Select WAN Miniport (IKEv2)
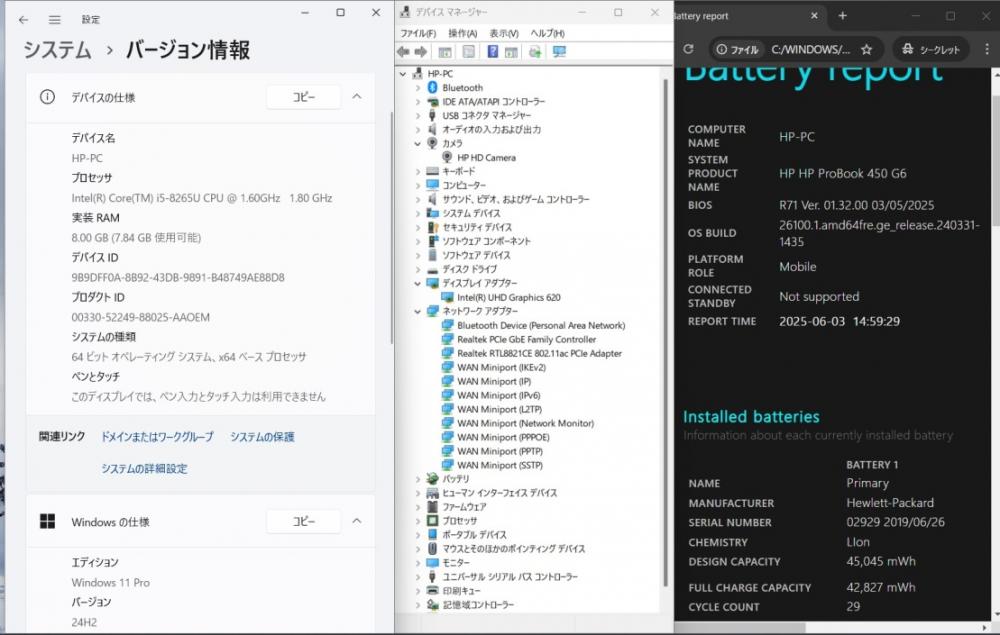The width and height of the screenshot is (1000, 635). pos(494,368)
